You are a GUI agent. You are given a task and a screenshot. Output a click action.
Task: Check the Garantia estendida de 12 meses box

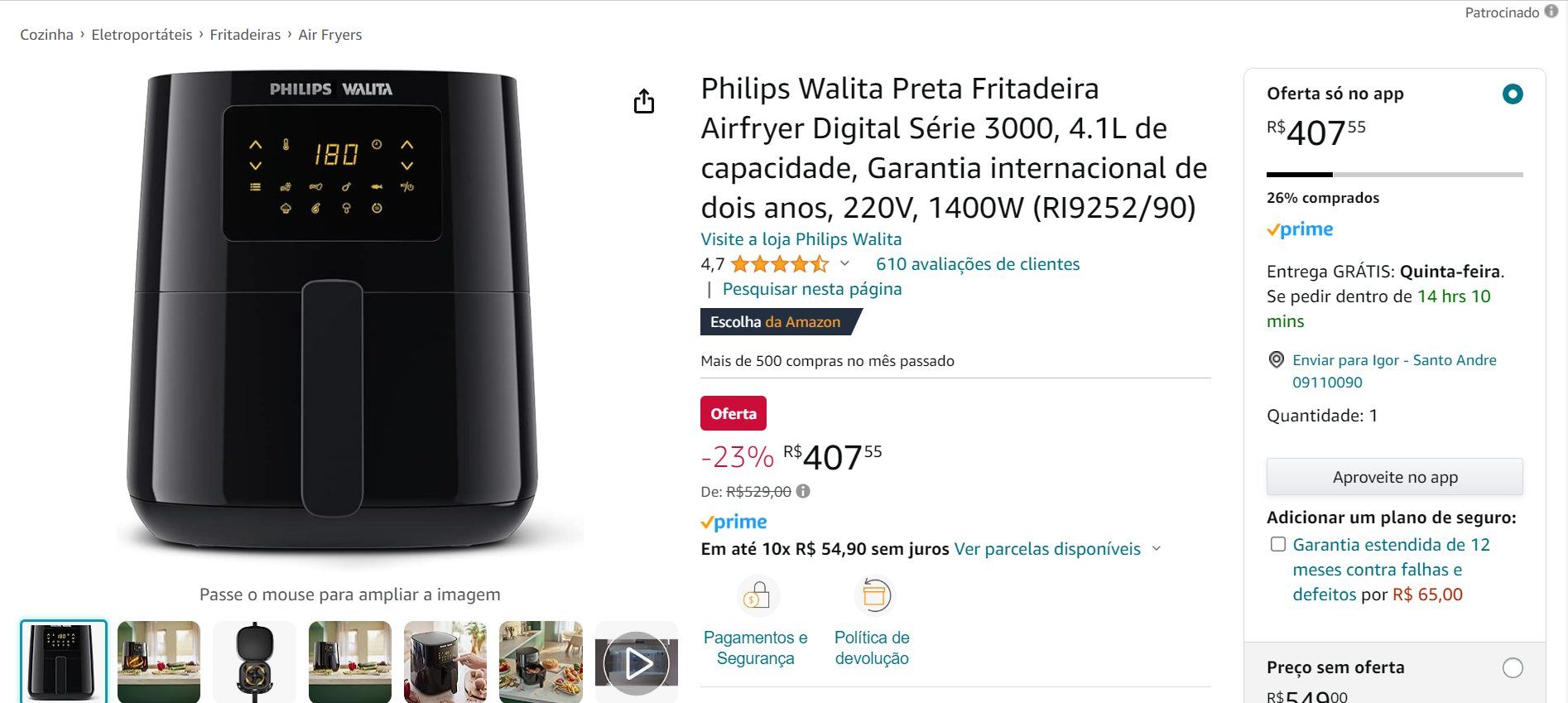click(x=1278, y=544)
